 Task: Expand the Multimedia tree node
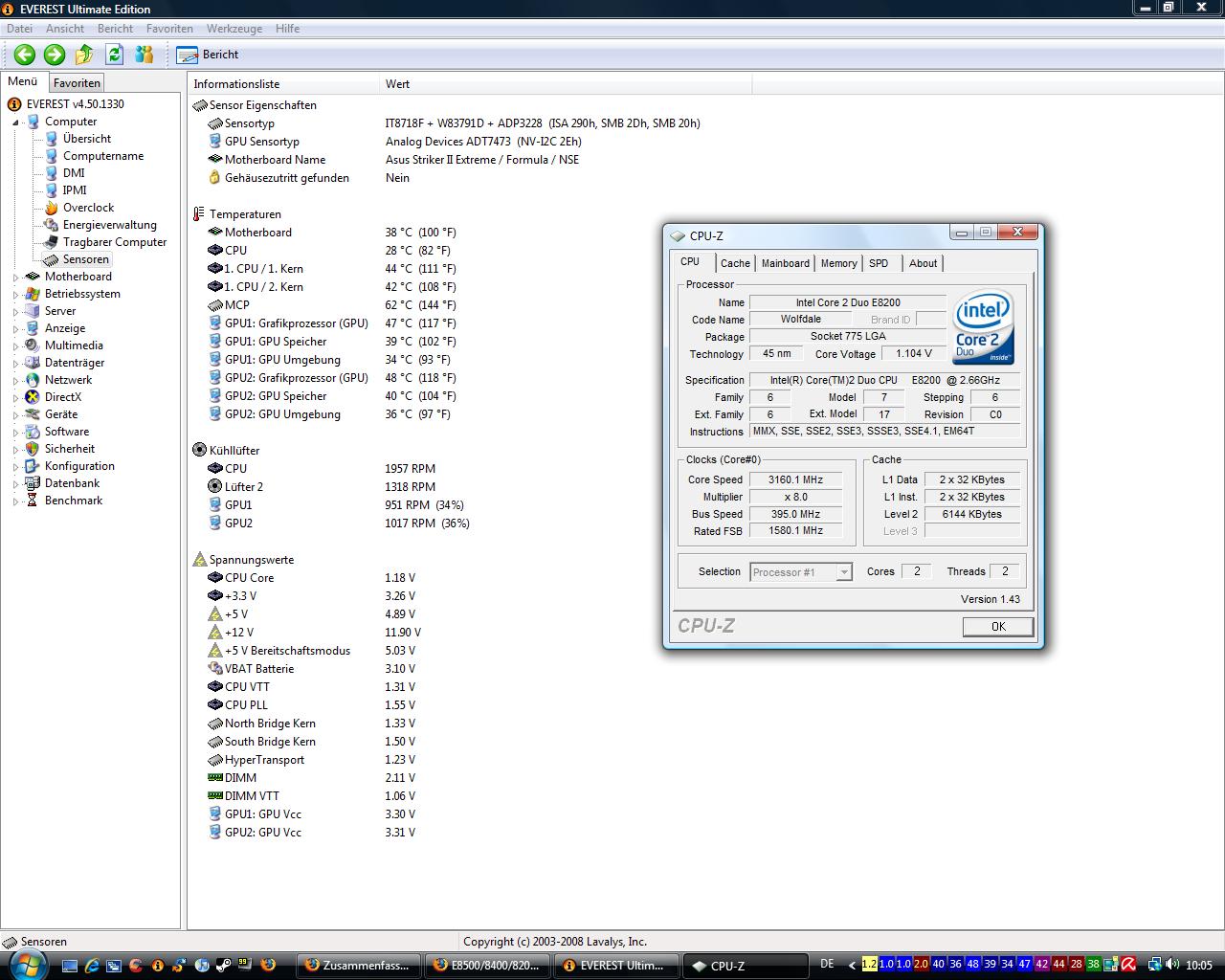(x=16, y=346)
